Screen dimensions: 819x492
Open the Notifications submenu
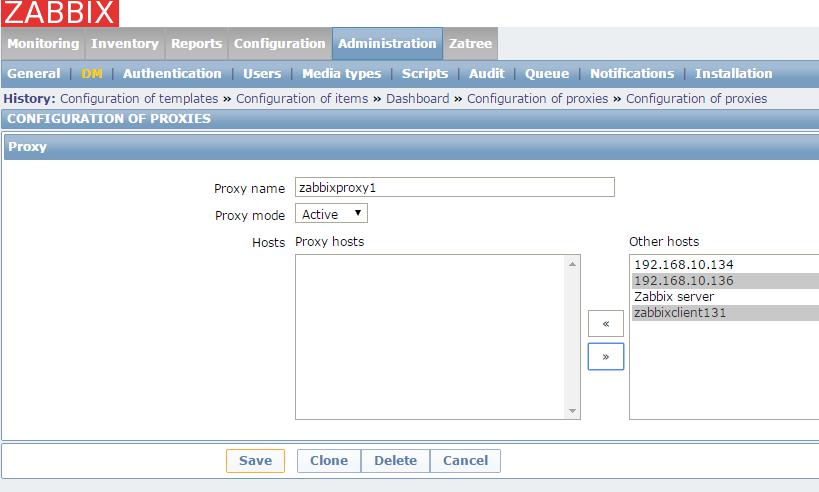(x=632, y=74)
